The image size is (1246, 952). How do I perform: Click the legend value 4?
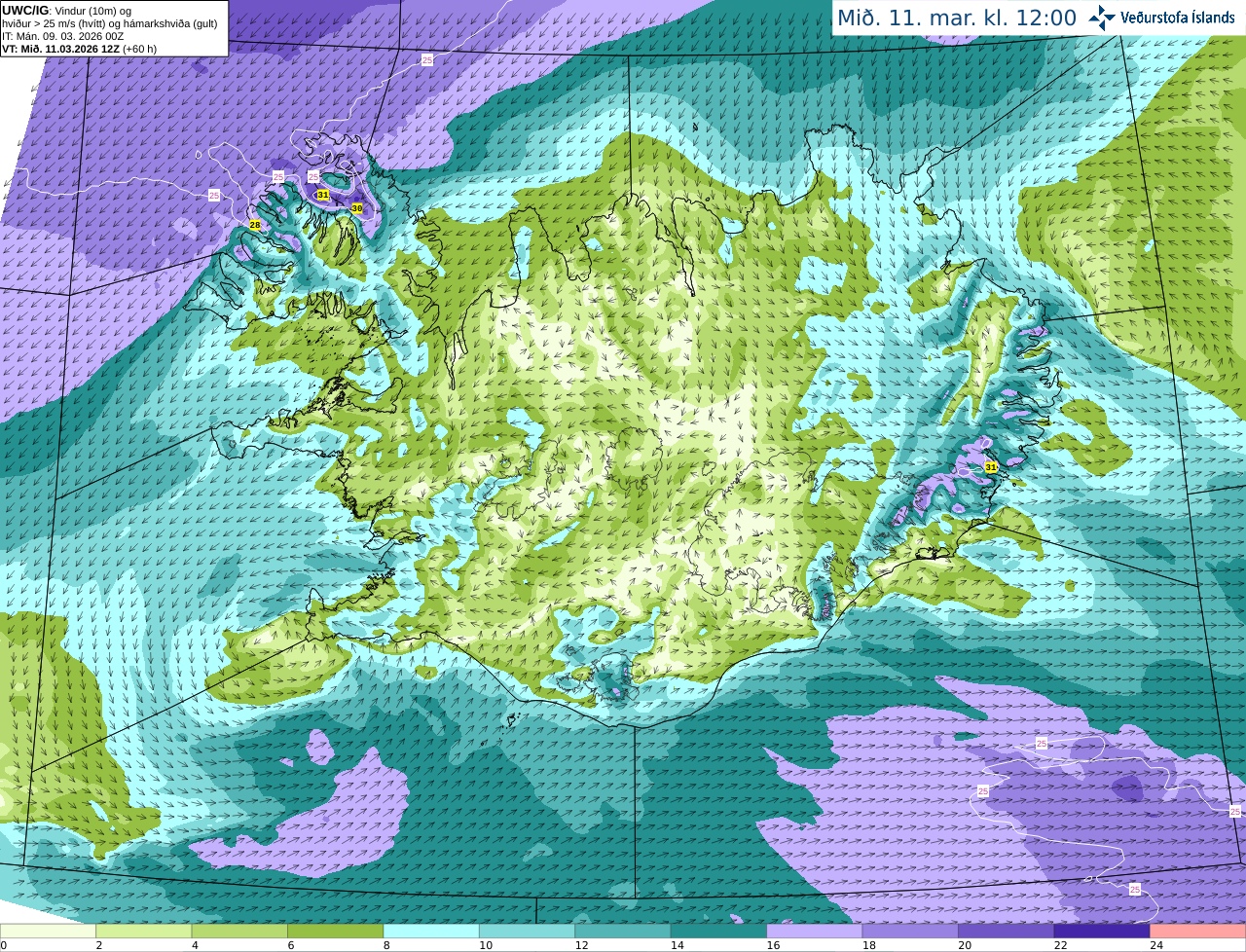195,945
